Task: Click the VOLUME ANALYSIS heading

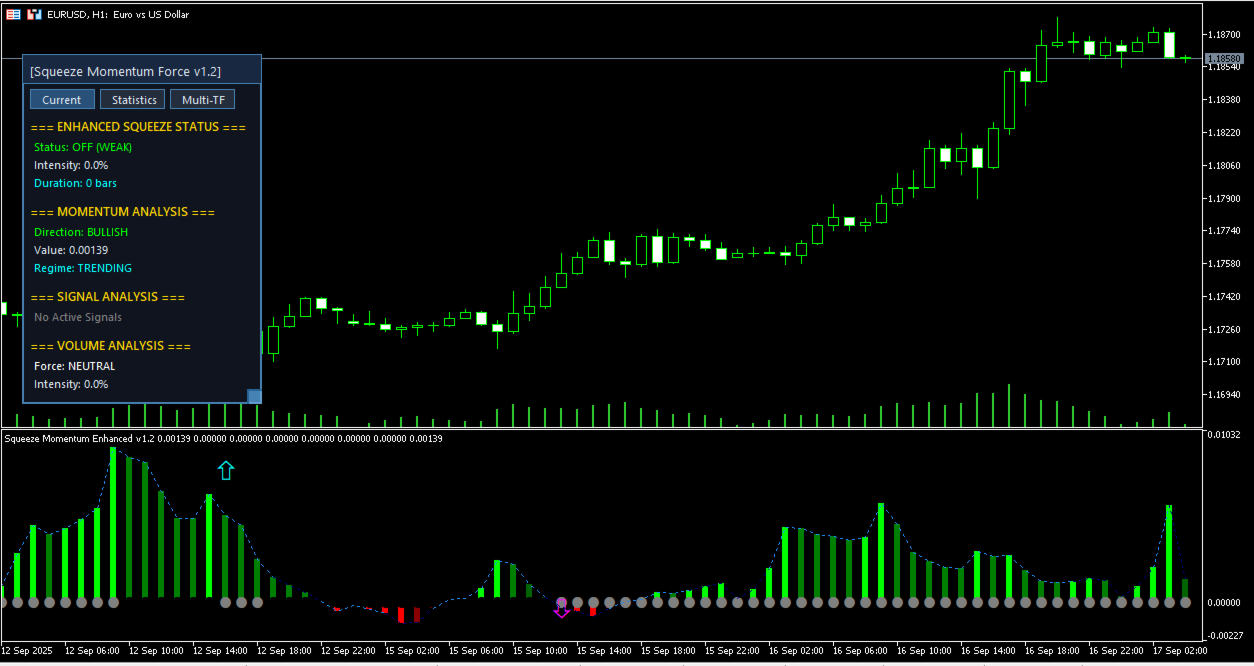Action: 111,346
